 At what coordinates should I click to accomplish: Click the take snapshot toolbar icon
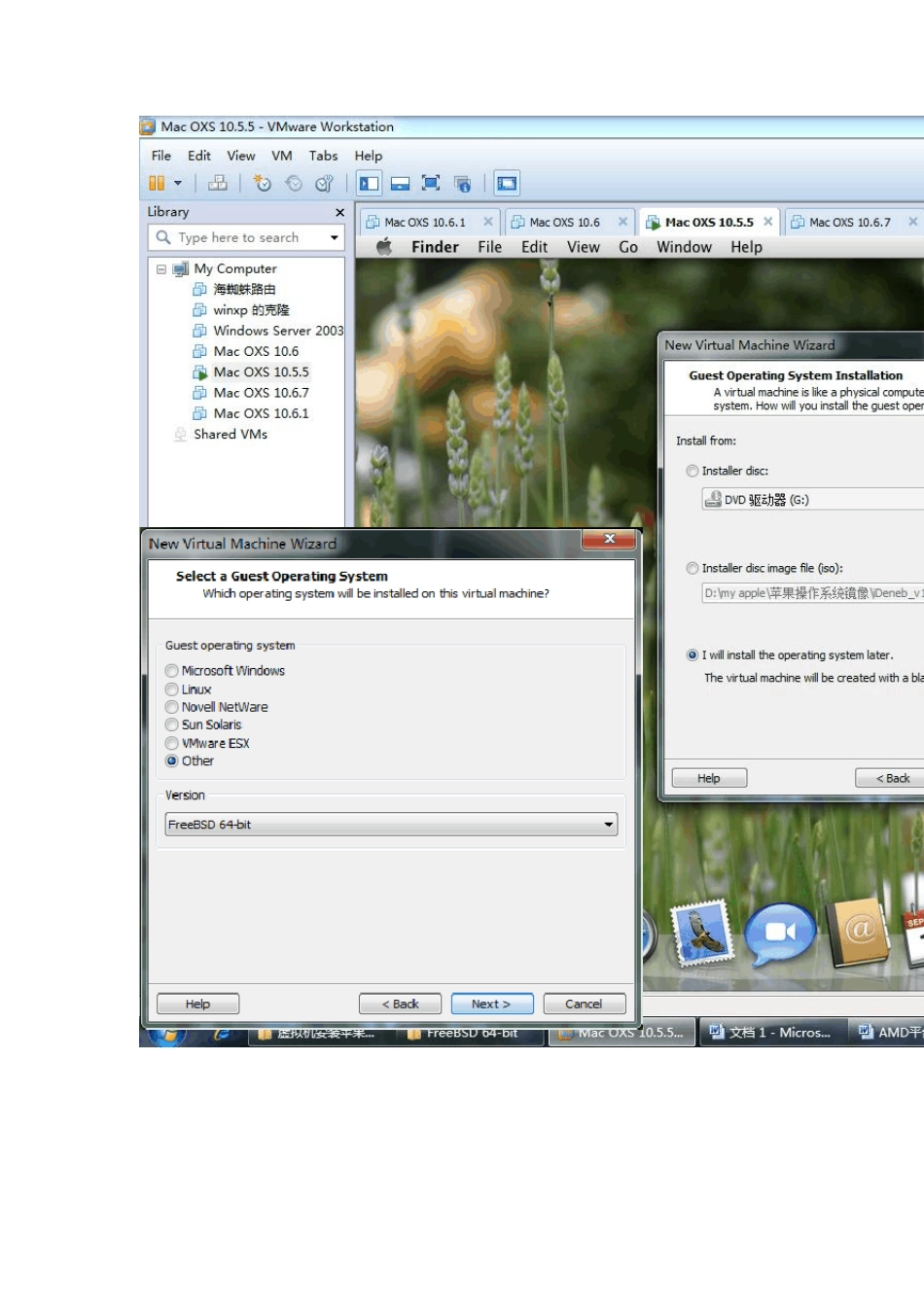click(x=262, y=183)
